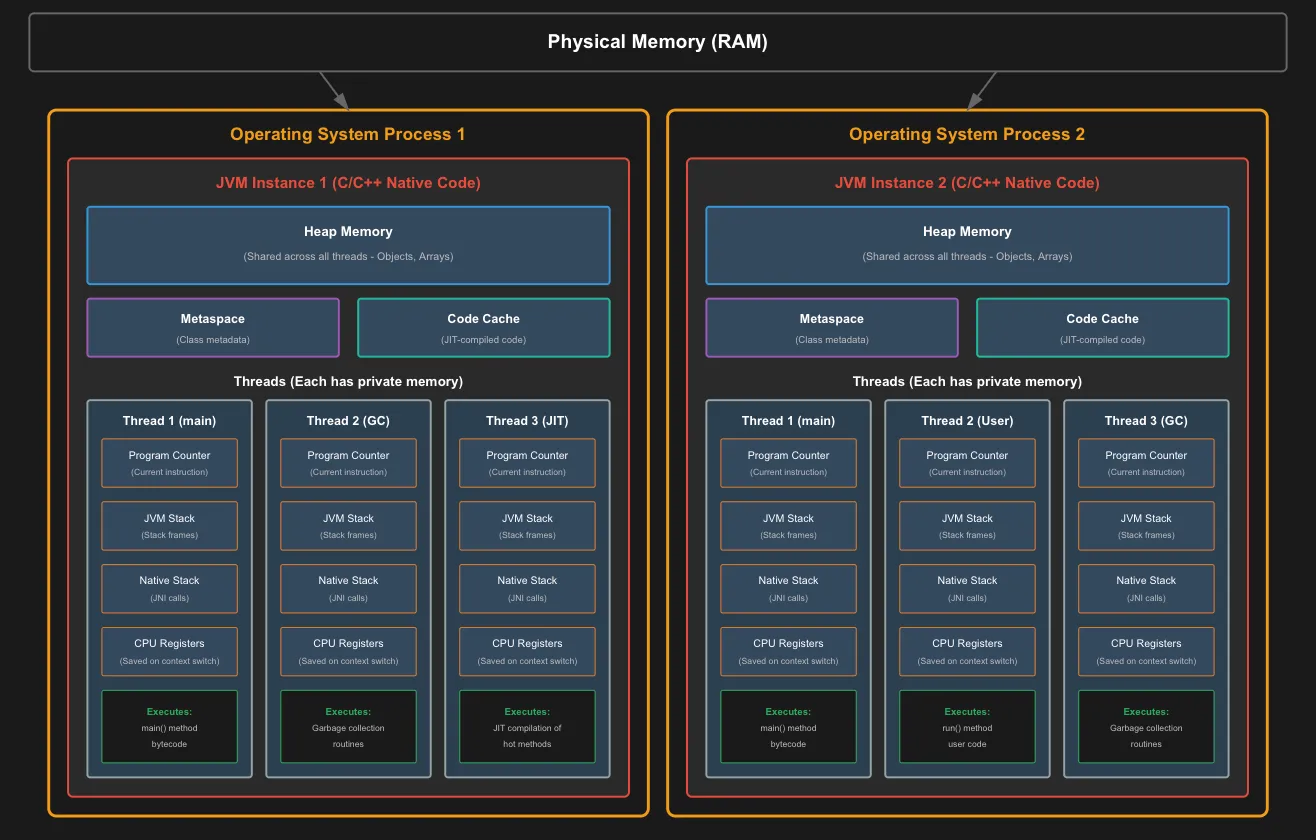Viewport: 1316px width, 840px height.
Task: Choose Program Counter under Thread 2 (GC)
Action: tap(348, 463)
